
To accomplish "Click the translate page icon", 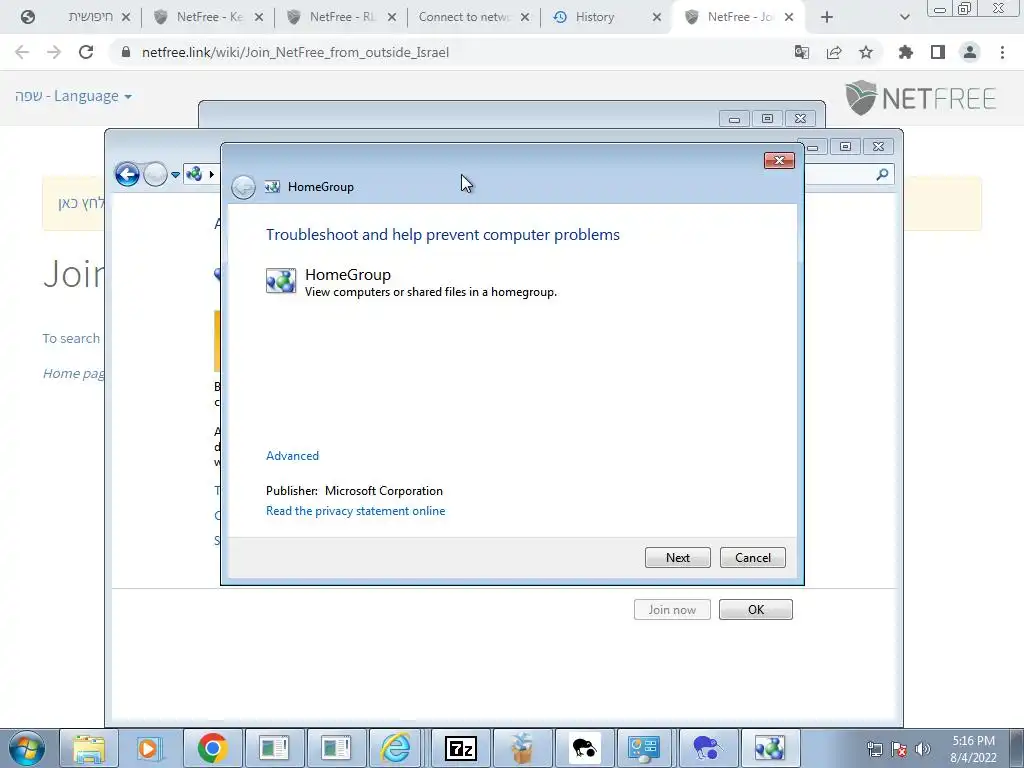I will [x=802, y=52].
